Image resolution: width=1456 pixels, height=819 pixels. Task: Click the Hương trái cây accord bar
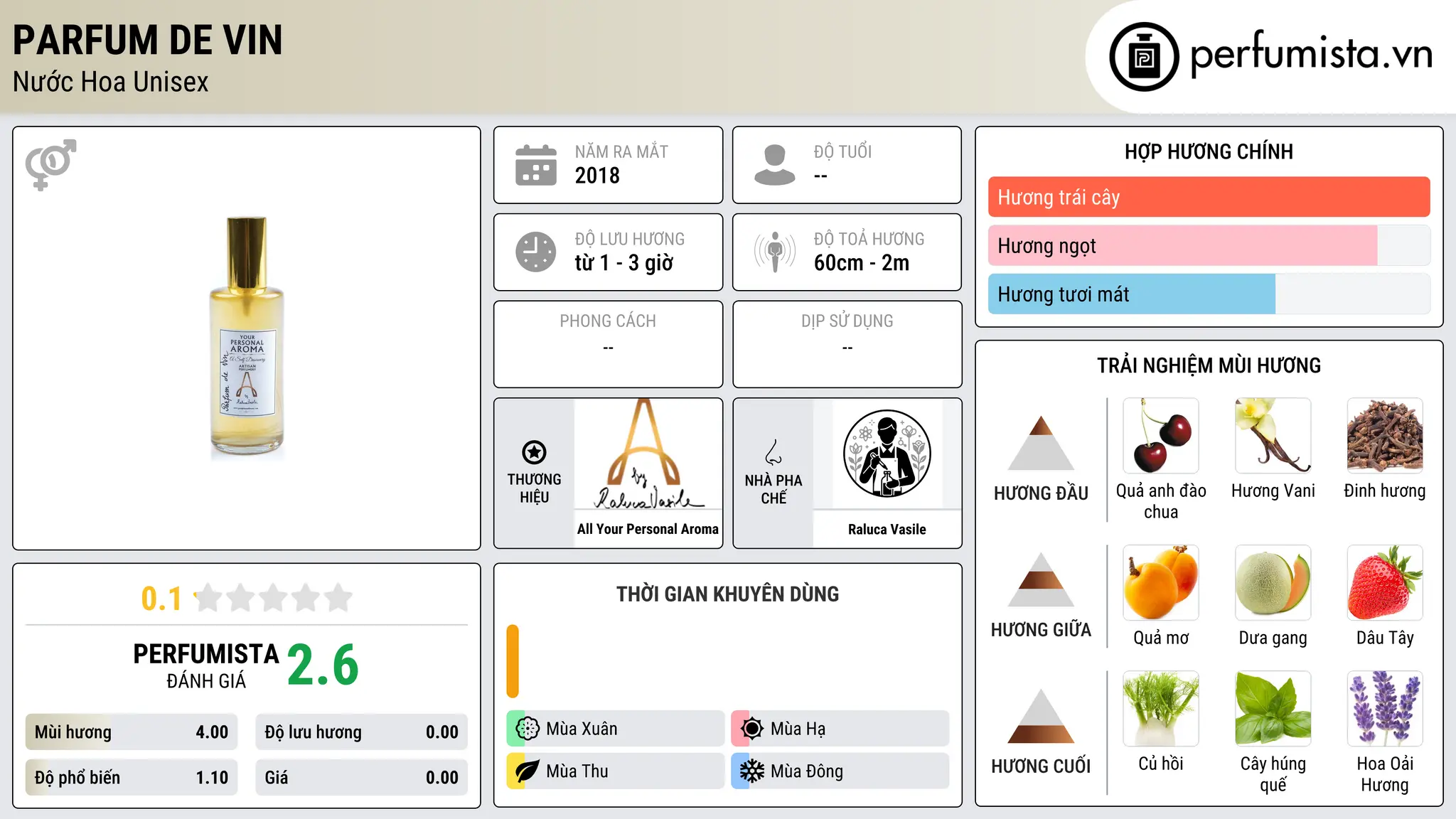coord(1209,197)
